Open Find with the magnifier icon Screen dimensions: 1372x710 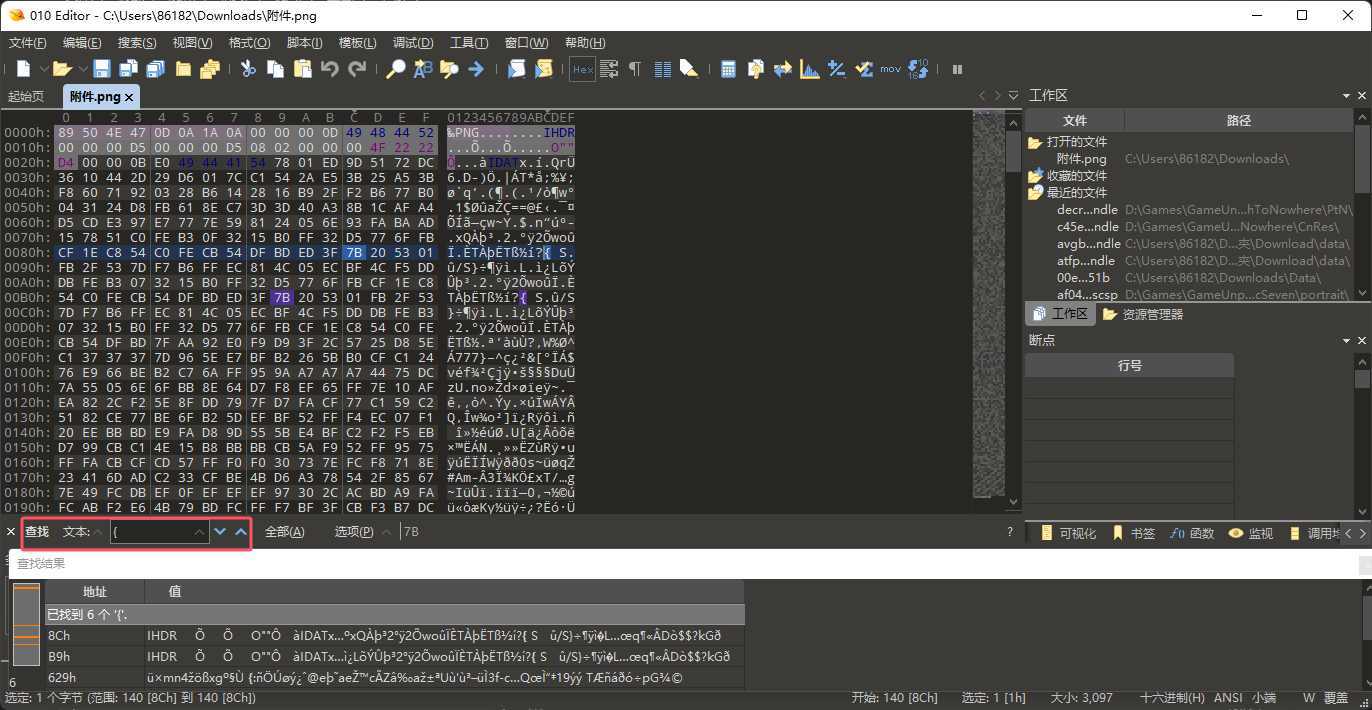point(396,69)
